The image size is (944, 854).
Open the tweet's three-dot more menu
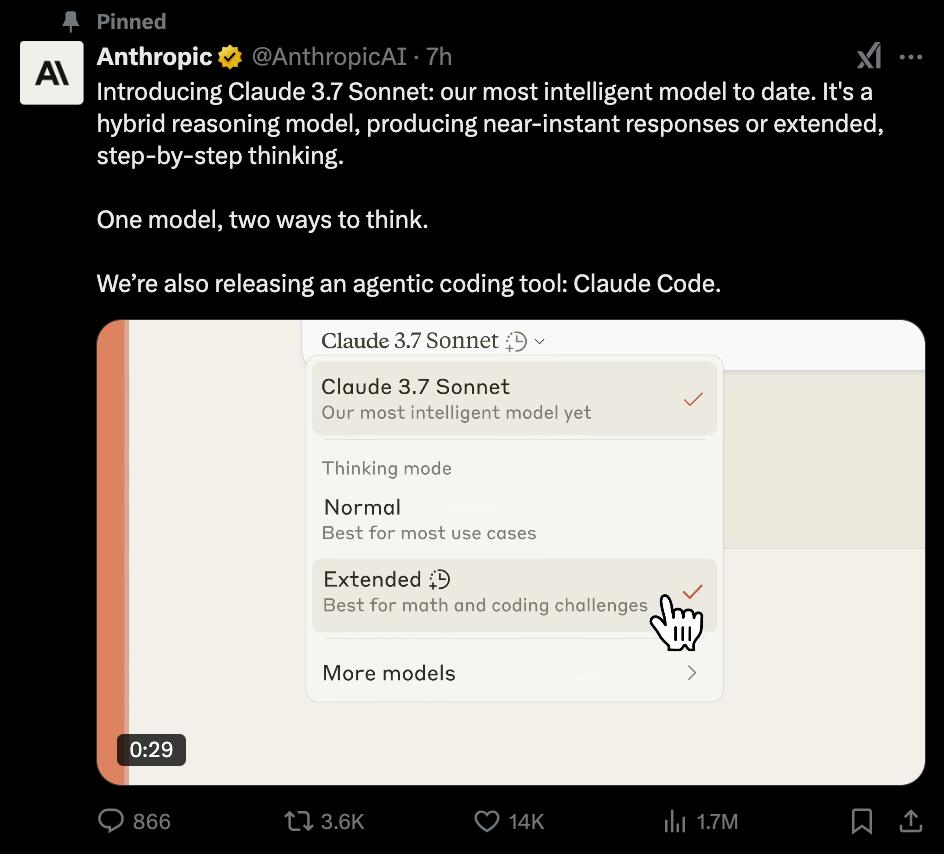[911, 57]
